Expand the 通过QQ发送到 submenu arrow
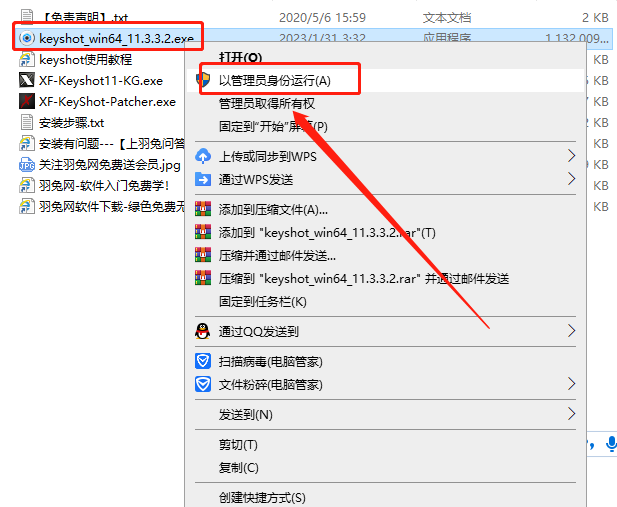 [x=572, y=331]
